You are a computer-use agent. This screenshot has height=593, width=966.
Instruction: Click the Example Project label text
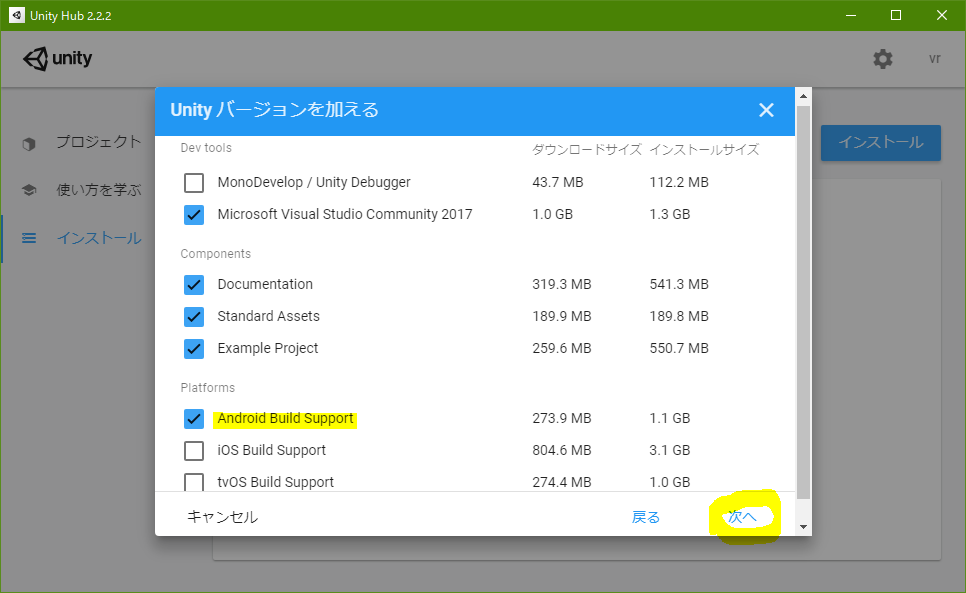267,348
